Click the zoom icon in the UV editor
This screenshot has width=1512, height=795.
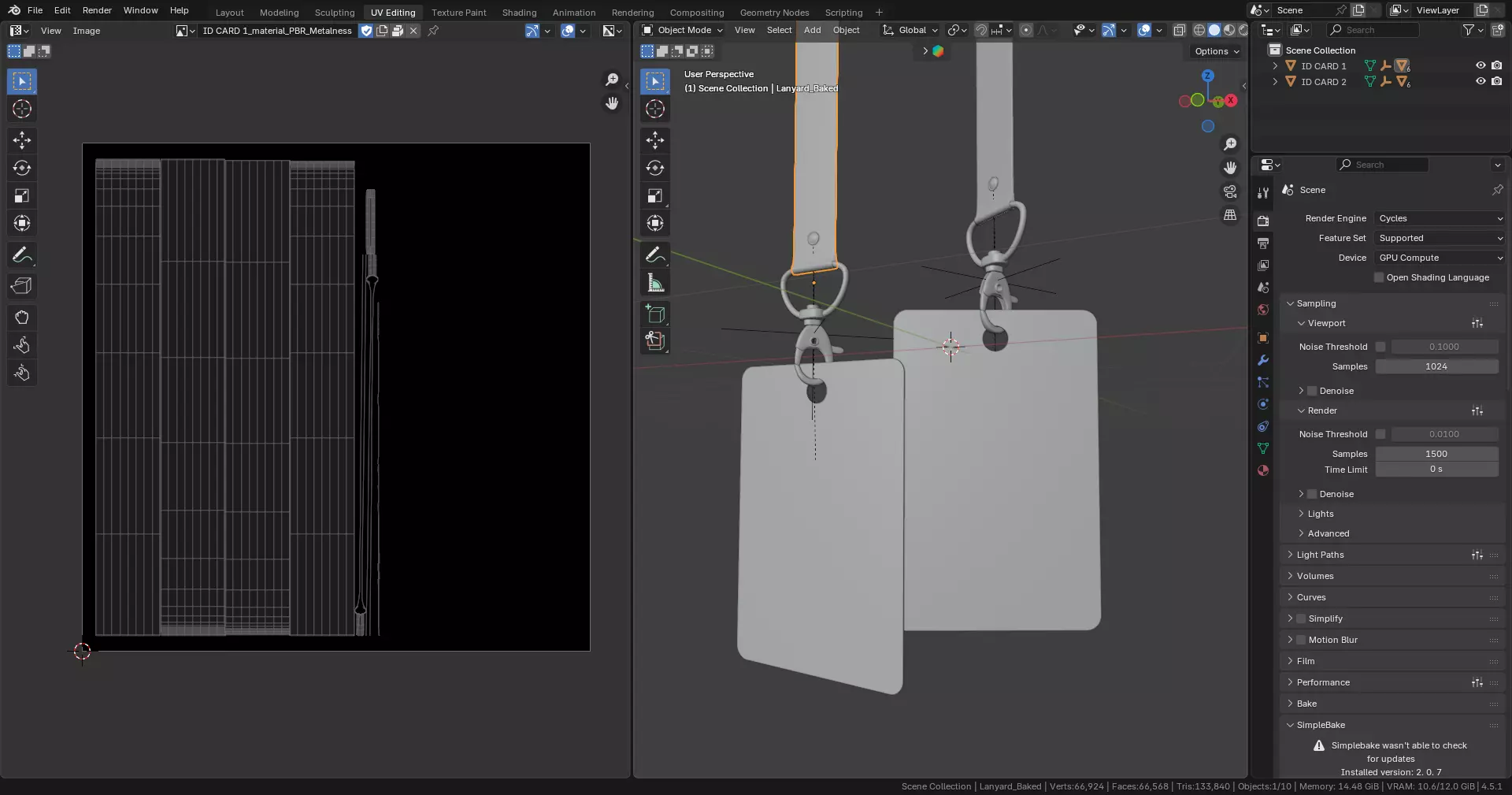[612, 80]
